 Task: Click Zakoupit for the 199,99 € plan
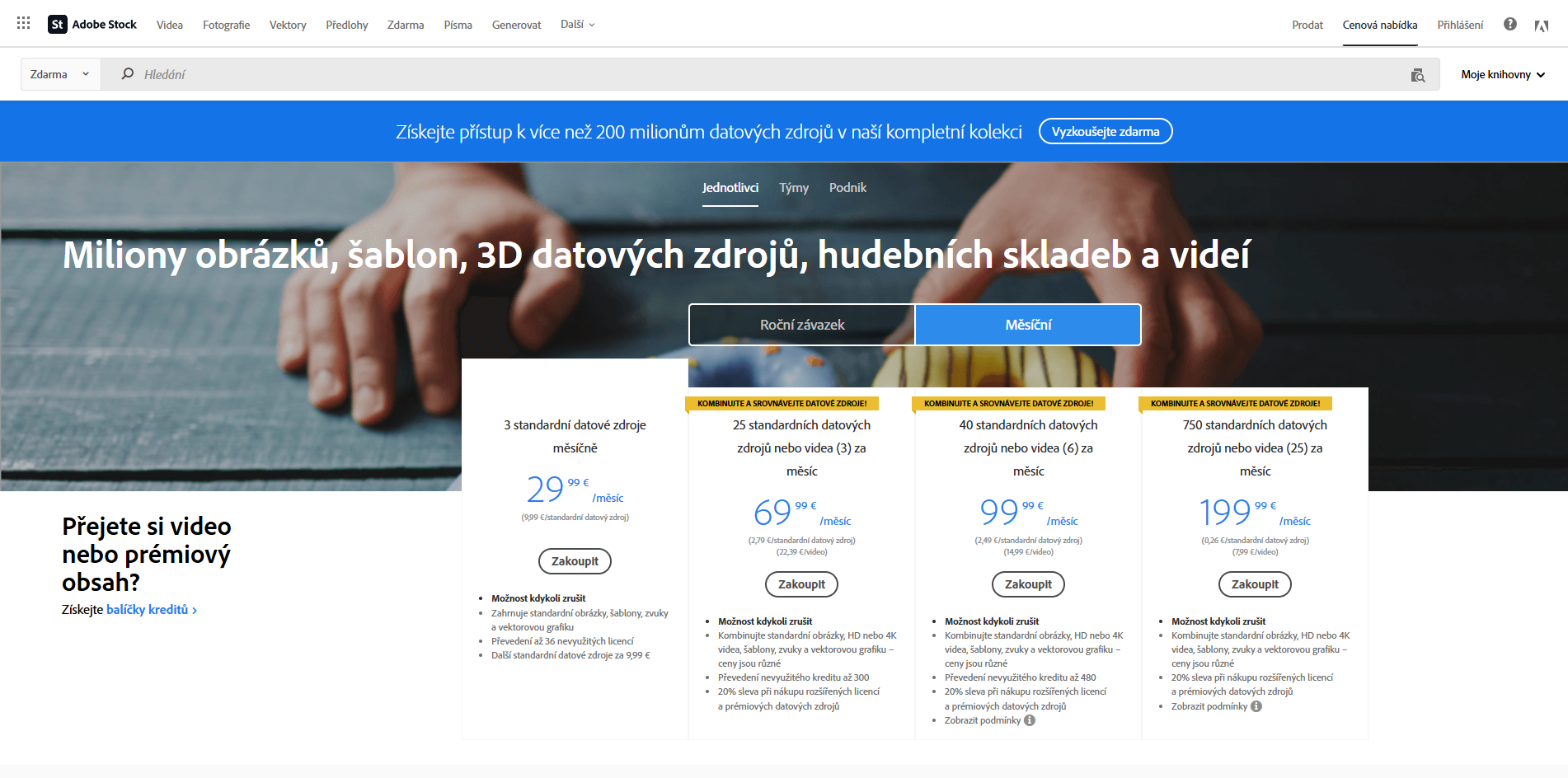pos(1255,584)
